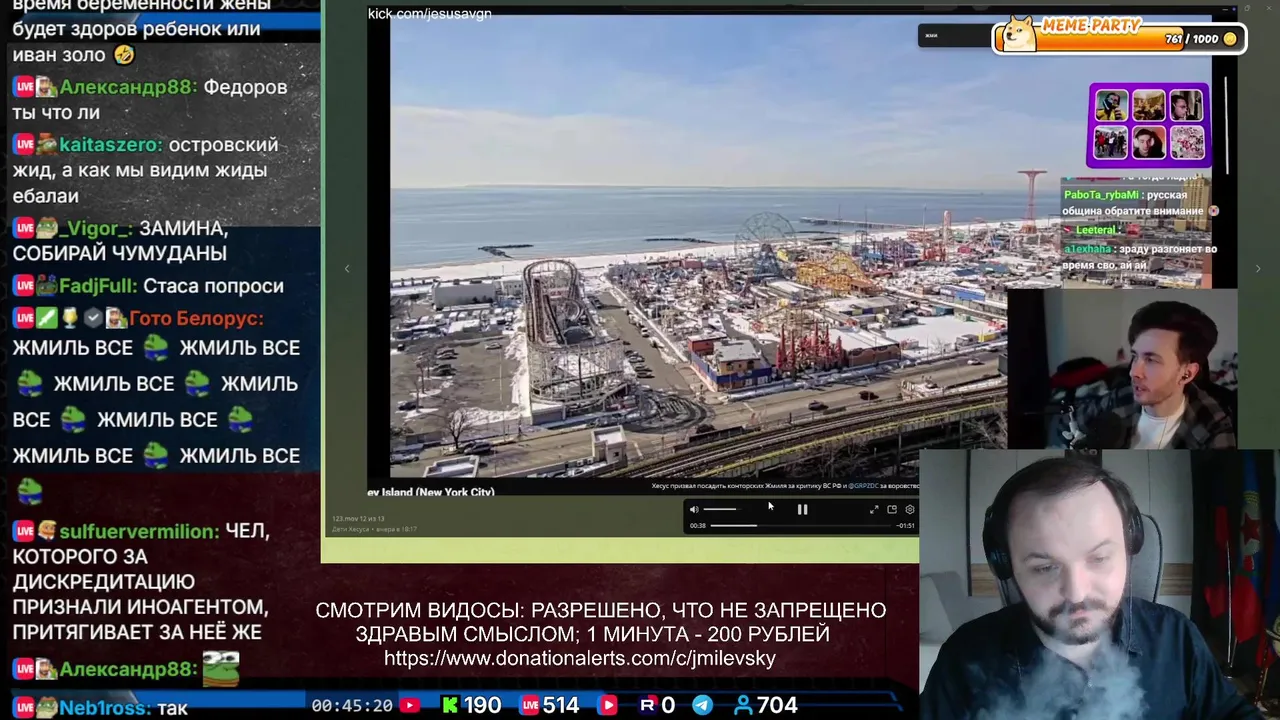Click the red play icon before Rutube
This screenshot has width=1280, height=720.
pos(608,705)
